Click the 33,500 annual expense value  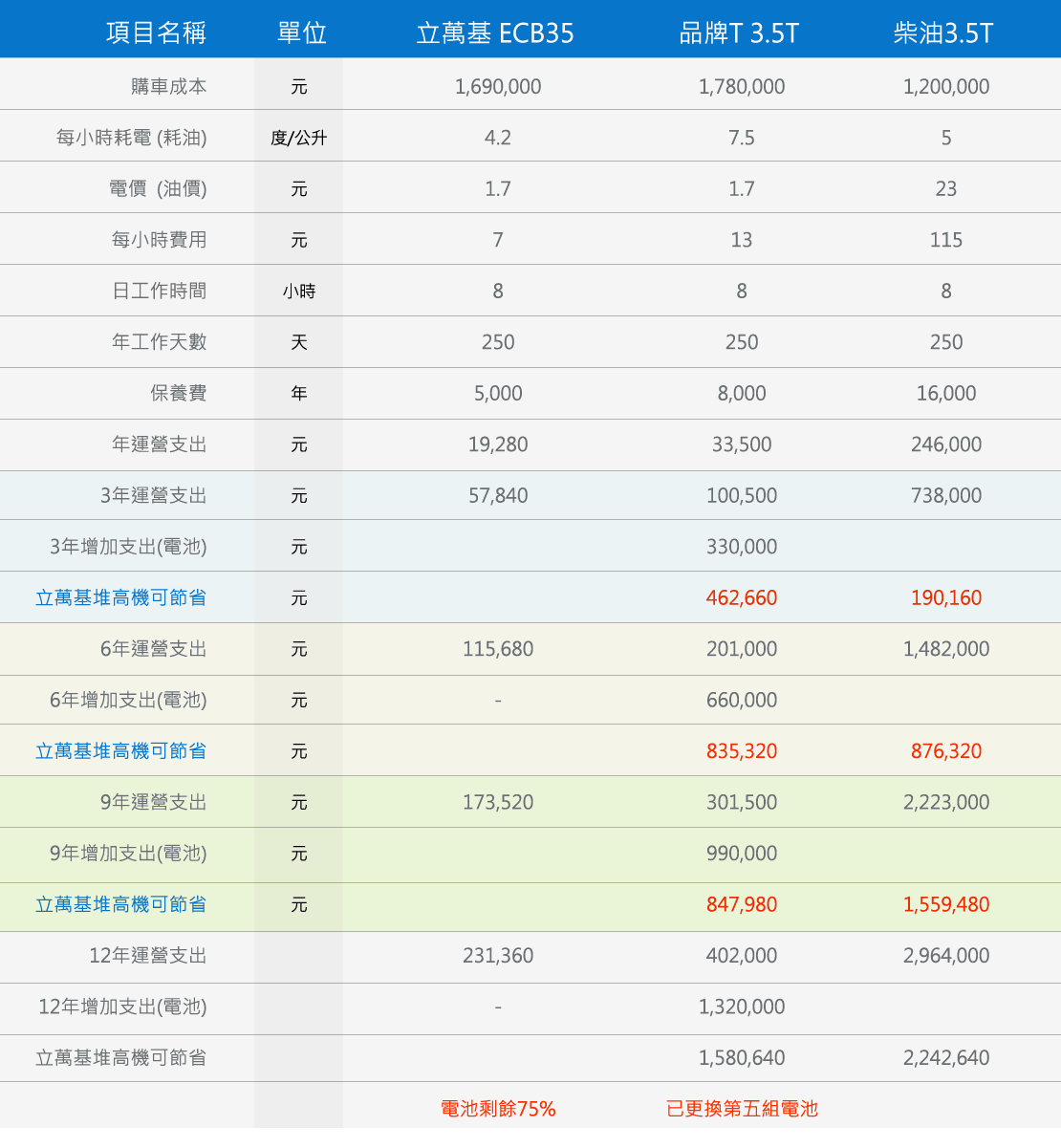[742, 444]
